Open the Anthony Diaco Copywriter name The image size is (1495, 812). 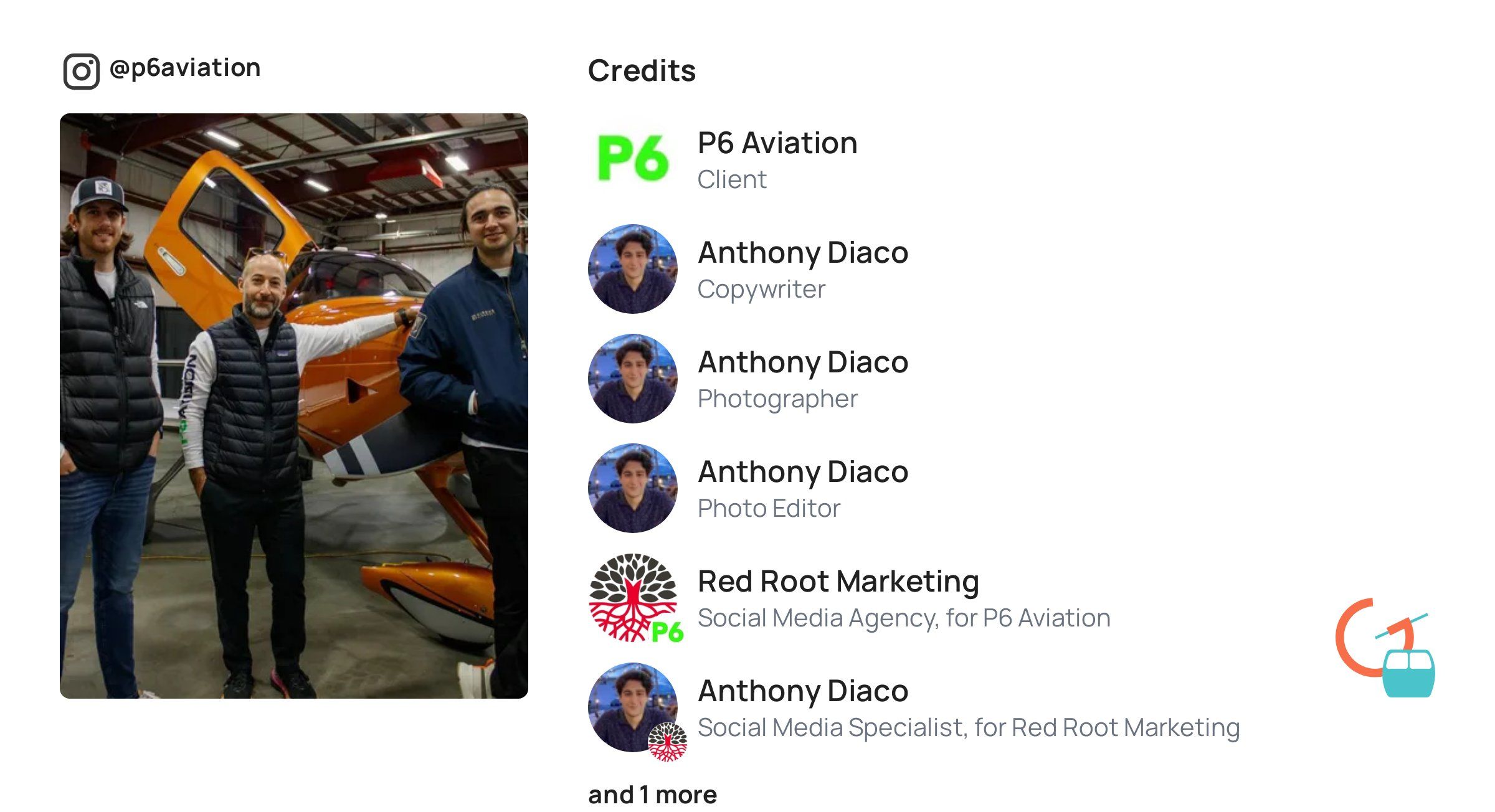pyautogui.click(x=803, y=253)
